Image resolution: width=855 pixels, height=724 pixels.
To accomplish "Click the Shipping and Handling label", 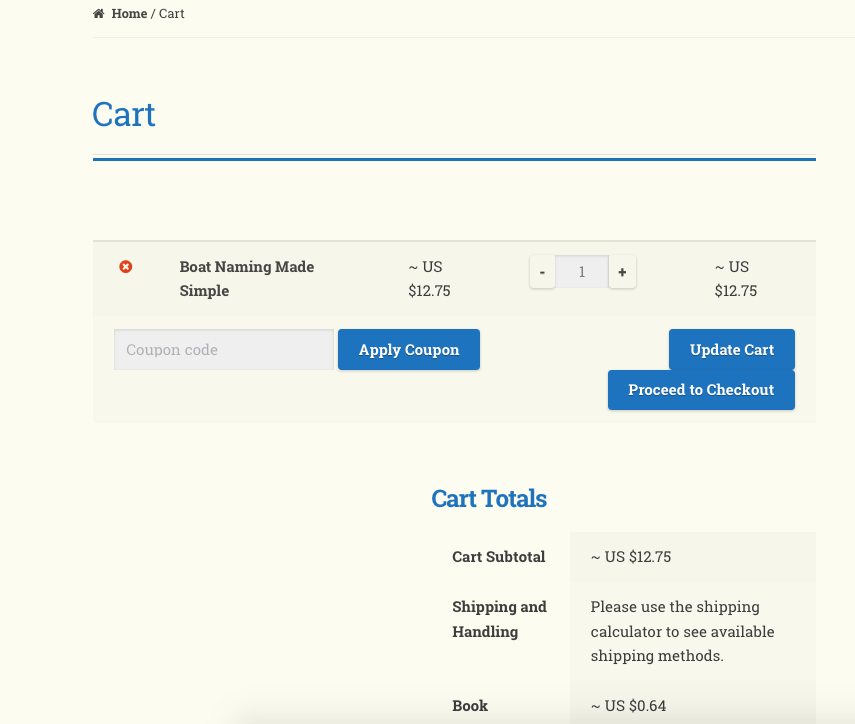I will point(499,619).
